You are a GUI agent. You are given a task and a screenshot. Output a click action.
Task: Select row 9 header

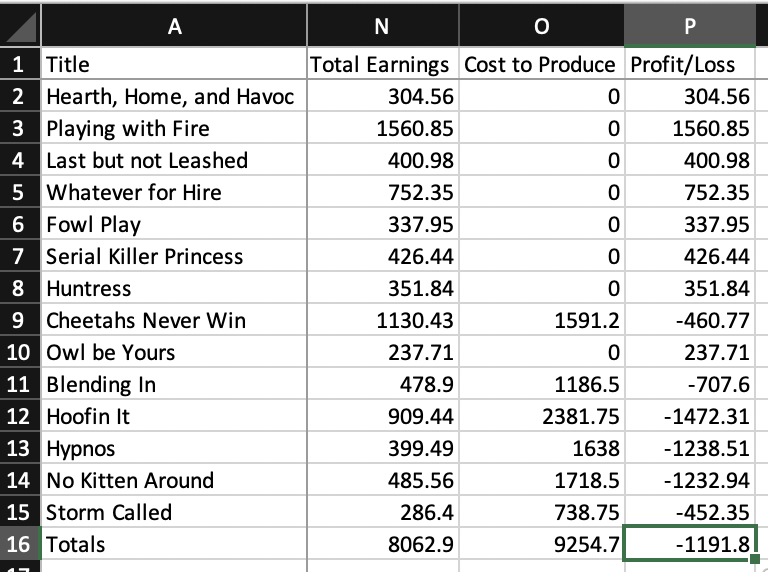(x=20, y=320)
